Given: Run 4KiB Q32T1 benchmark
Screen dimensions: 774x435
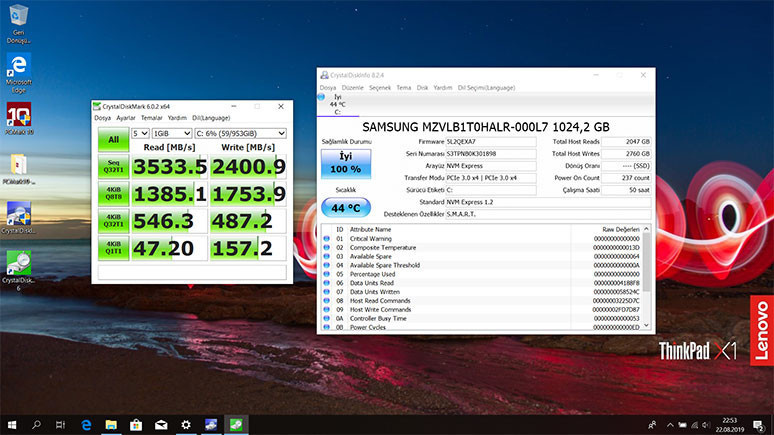Looking at the screenshot, I should pyautogui.click(x=114, y=221).
